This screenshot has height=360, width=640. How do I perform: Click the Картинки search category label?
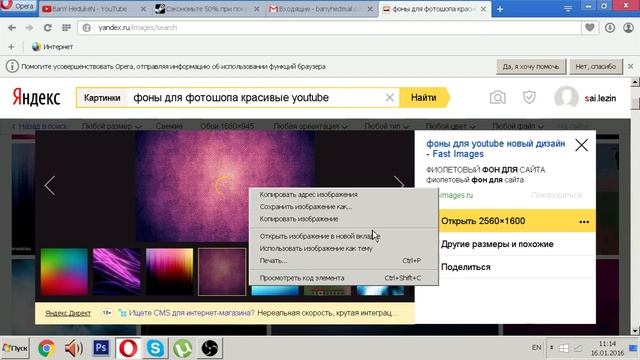102,98
